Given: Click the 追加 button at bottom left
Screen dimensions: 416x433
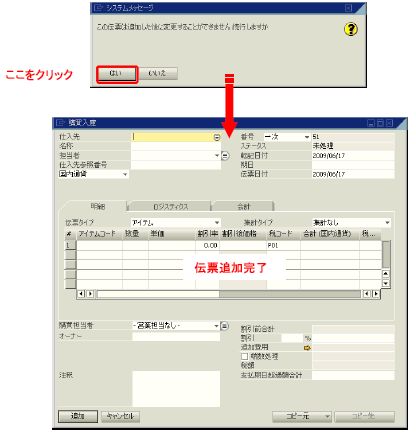Looking at the screenshot, I should [x=78, y=416].
